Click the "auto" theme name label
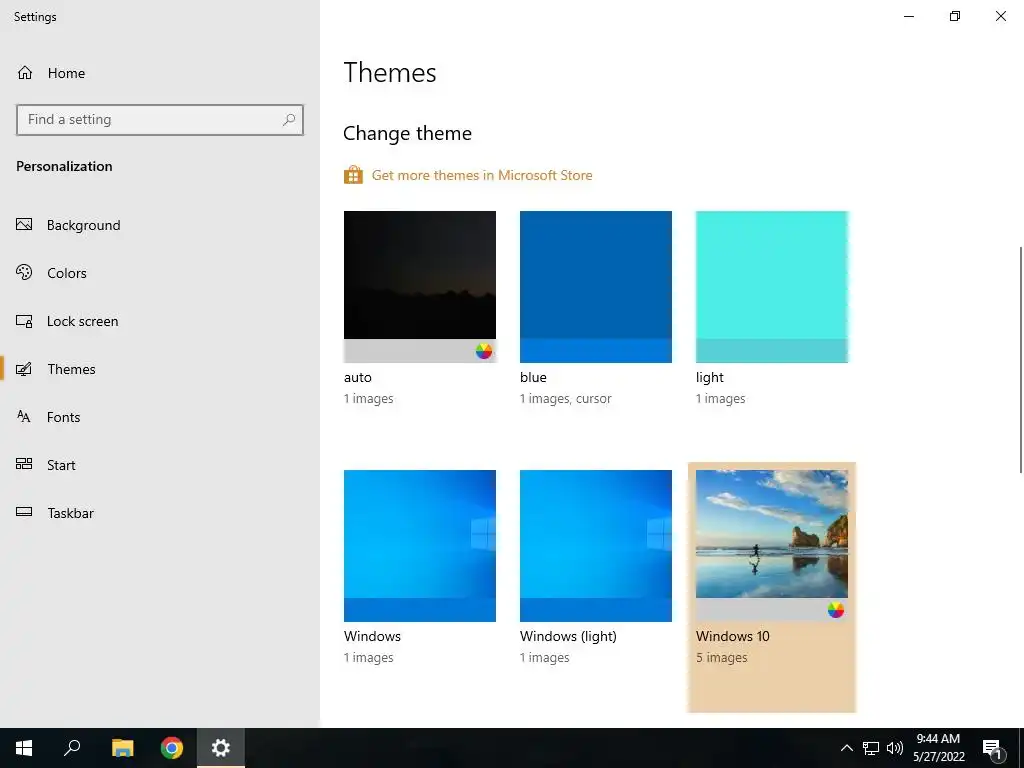The height and width of the screenshot is (768, 1024). (x=357, y=377)
